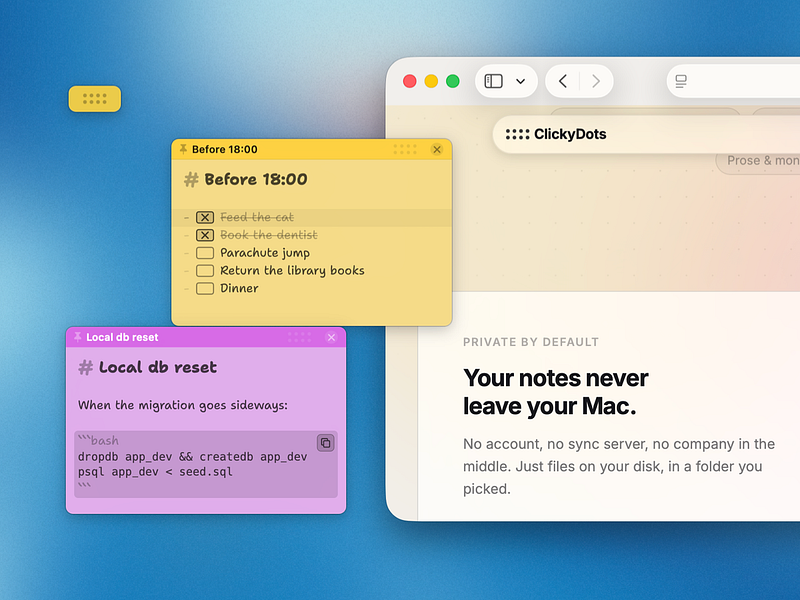Uncheck the Book the dentist checkbox
Image resolution: width=800 pixels, height=600 pixels.
pos(205,235)
